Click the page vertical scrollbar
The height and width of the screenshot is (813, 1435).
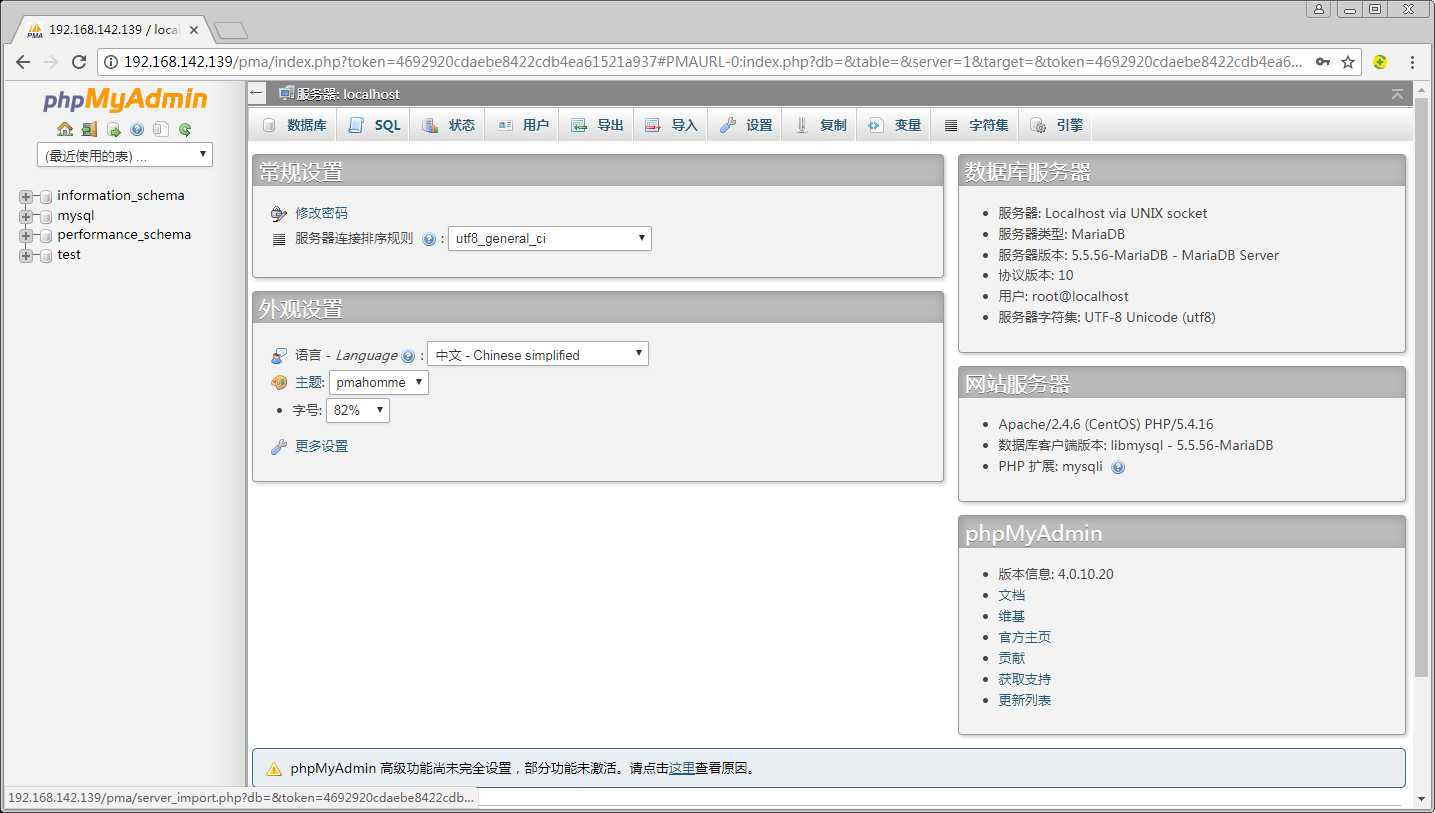click(1422, 387)
